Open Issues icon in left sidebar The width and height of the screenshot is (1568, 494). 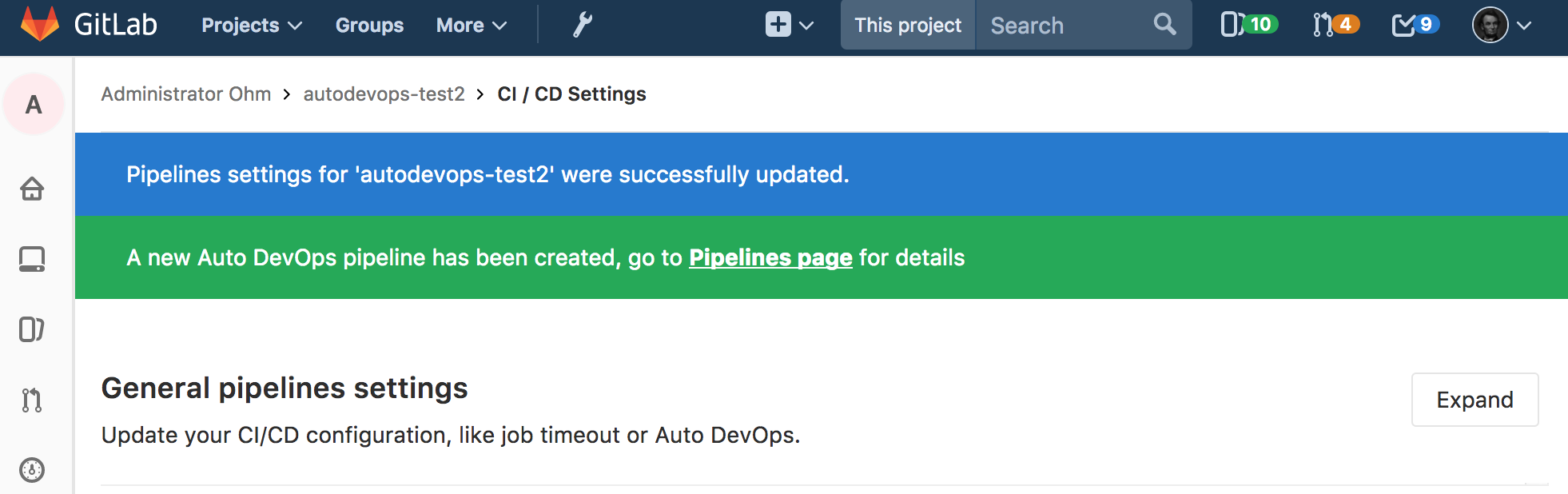pyautogui.click(x=32, y=329)
